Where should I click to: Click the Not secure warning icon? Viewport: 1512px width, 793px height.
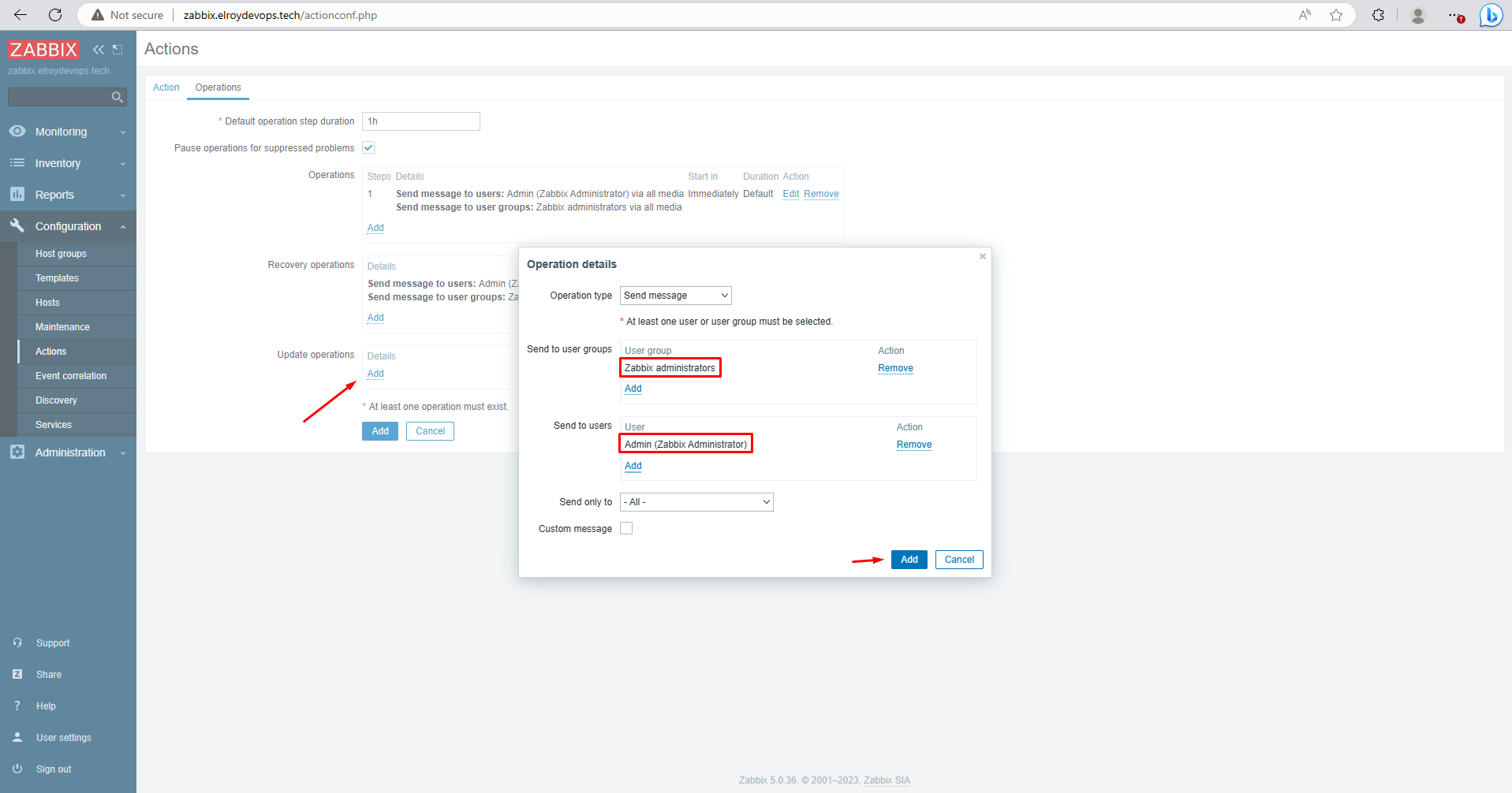98,15
